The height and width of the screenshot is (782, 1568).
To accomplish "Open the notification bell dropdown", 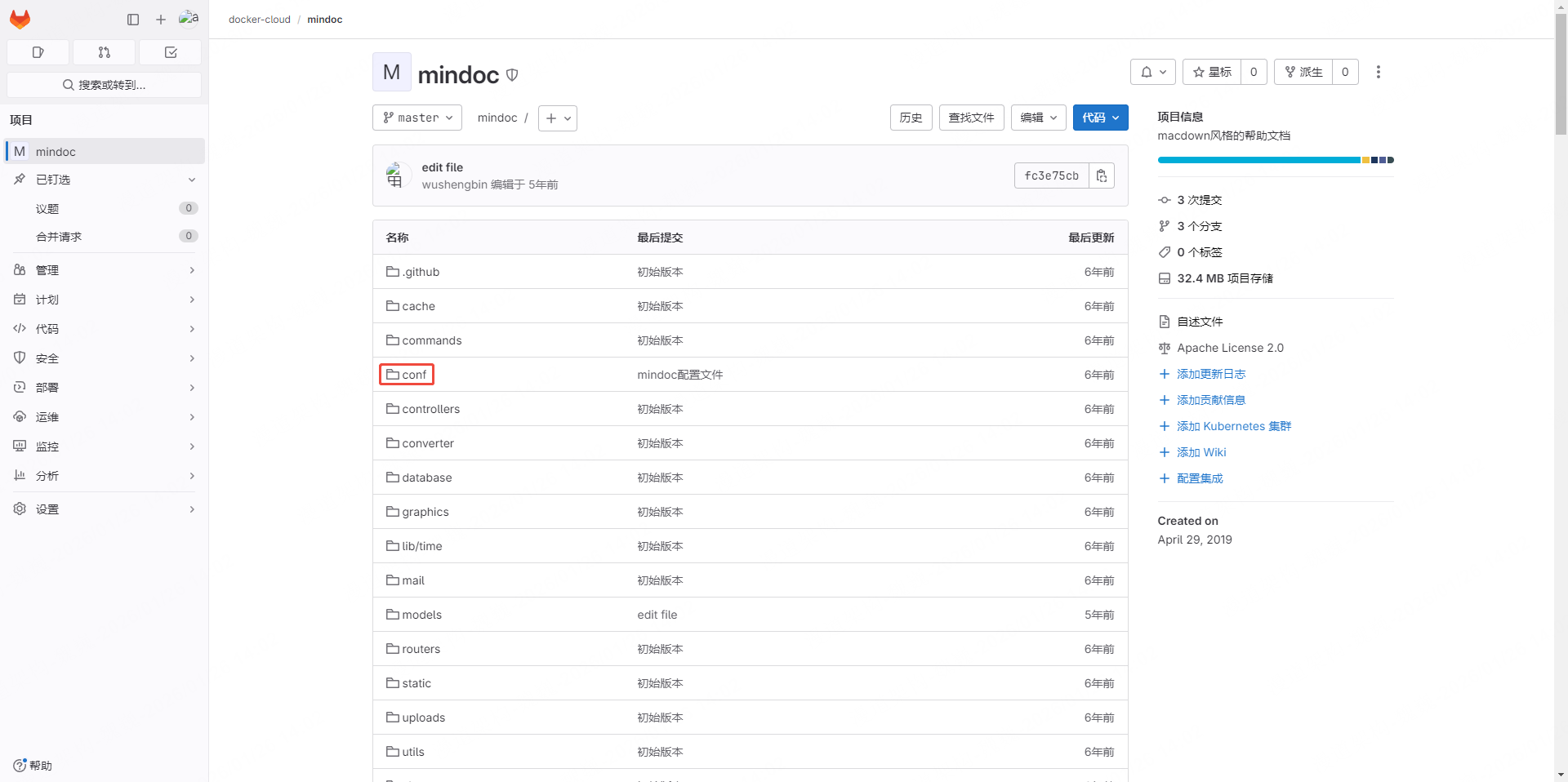I will coord(1152,72).
